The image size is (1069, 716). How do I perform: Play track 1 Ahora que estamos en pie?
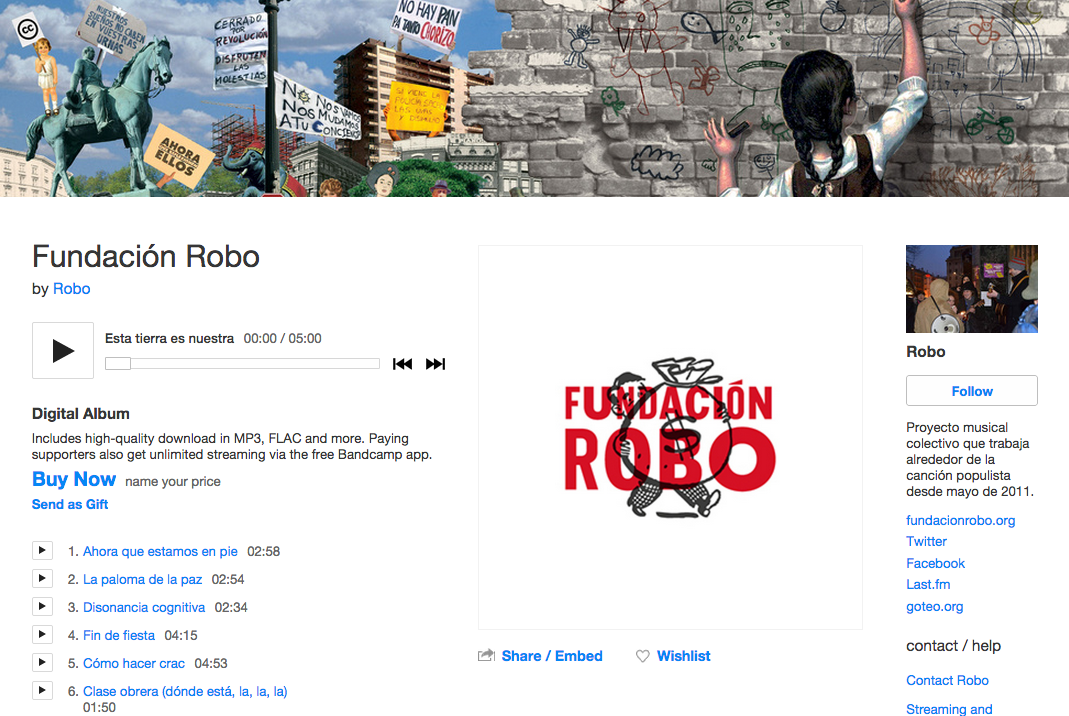pyautogui.click(x=42, y=550)
